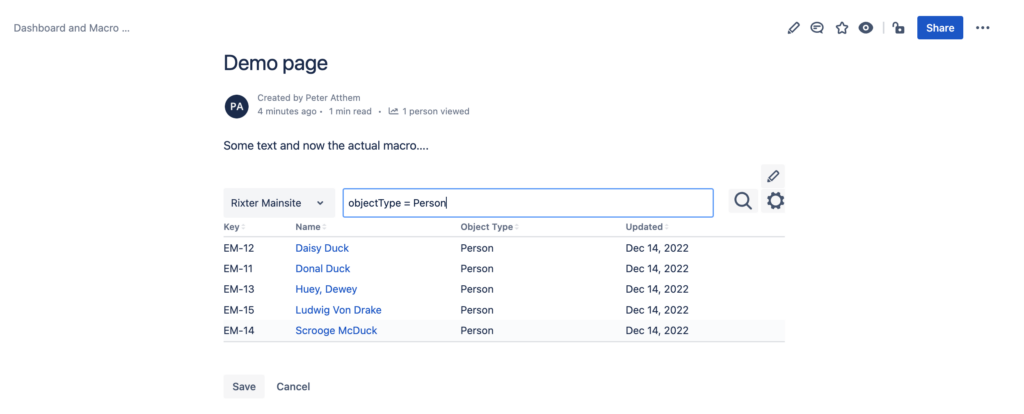This screenshot has width=1024, height=414.
Task: Open the inline comments icon
Action: coord(817,28)
